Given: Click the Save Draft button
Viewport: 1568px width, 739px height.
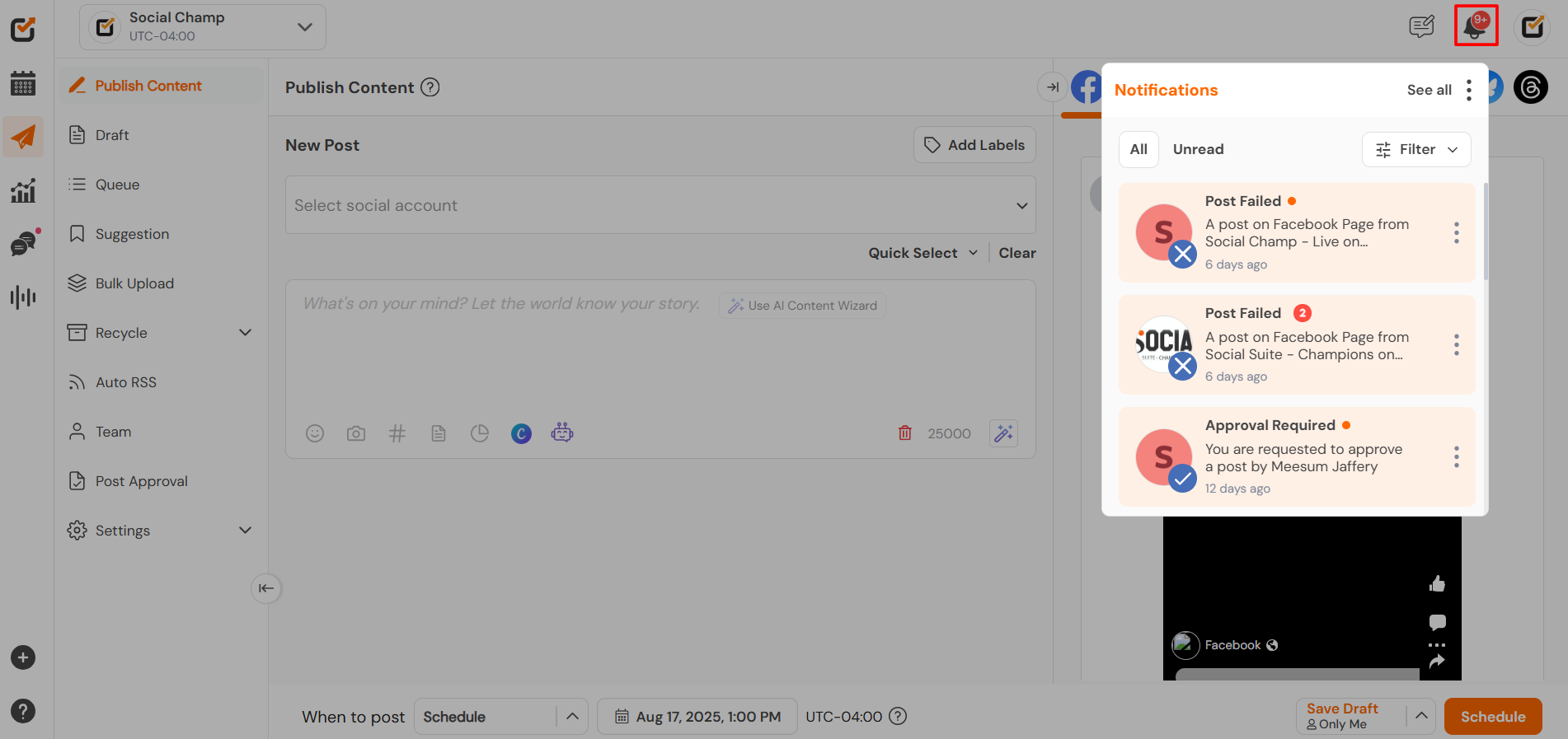Looking at the screenshot, I should [x=1351, y=716].
